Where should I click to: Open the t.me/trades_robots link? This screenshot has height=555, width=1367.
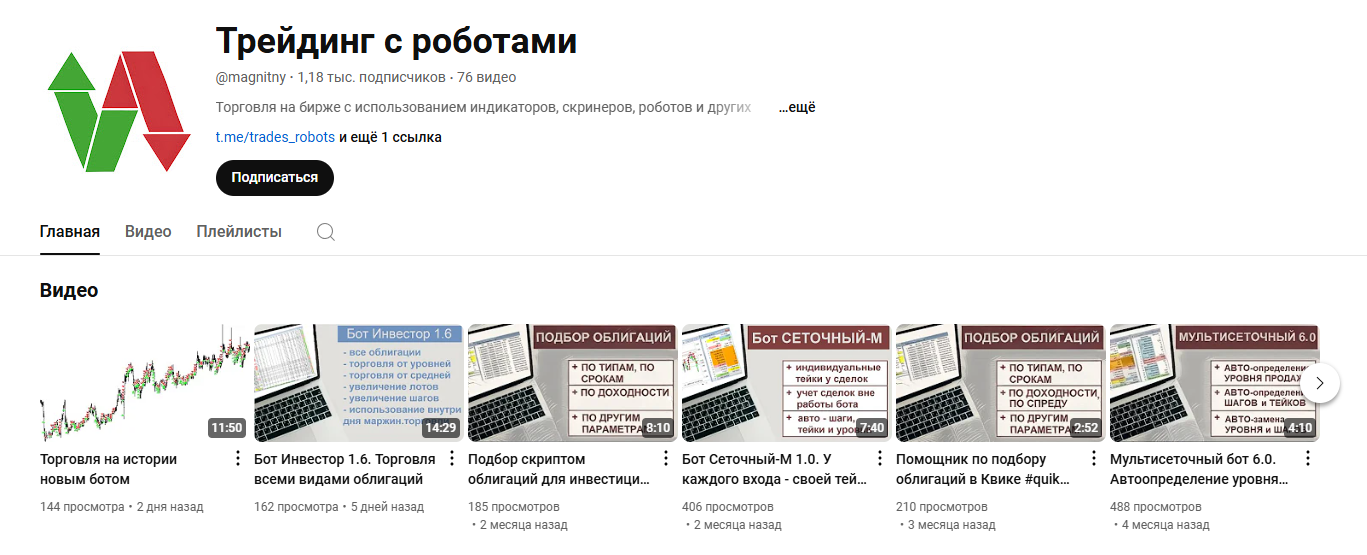[x=275, y=137]
